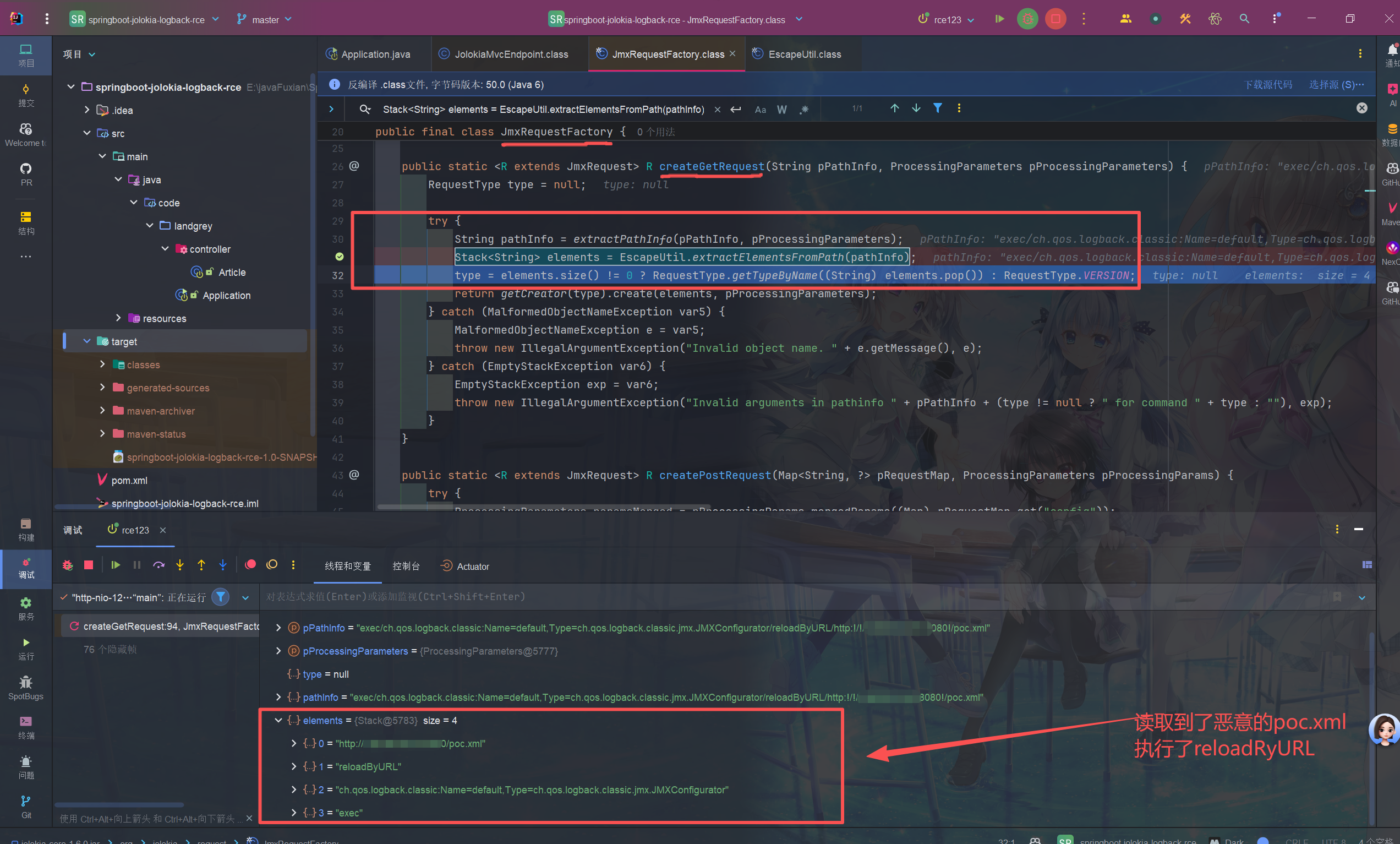Click the Mute Breakpoints icon

[272, 564]
